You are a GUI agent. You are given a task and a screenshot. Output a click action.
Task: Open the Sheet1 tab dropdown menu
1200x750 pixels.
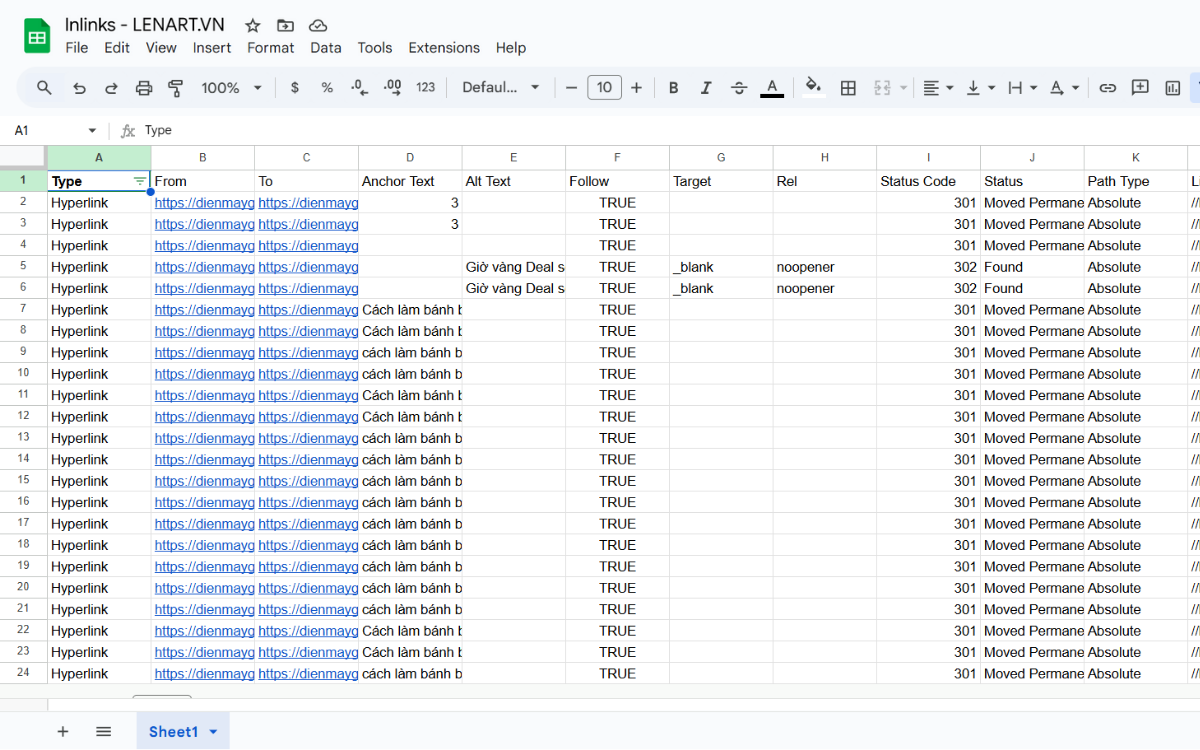pyautogui.click(x=211, y=731)
